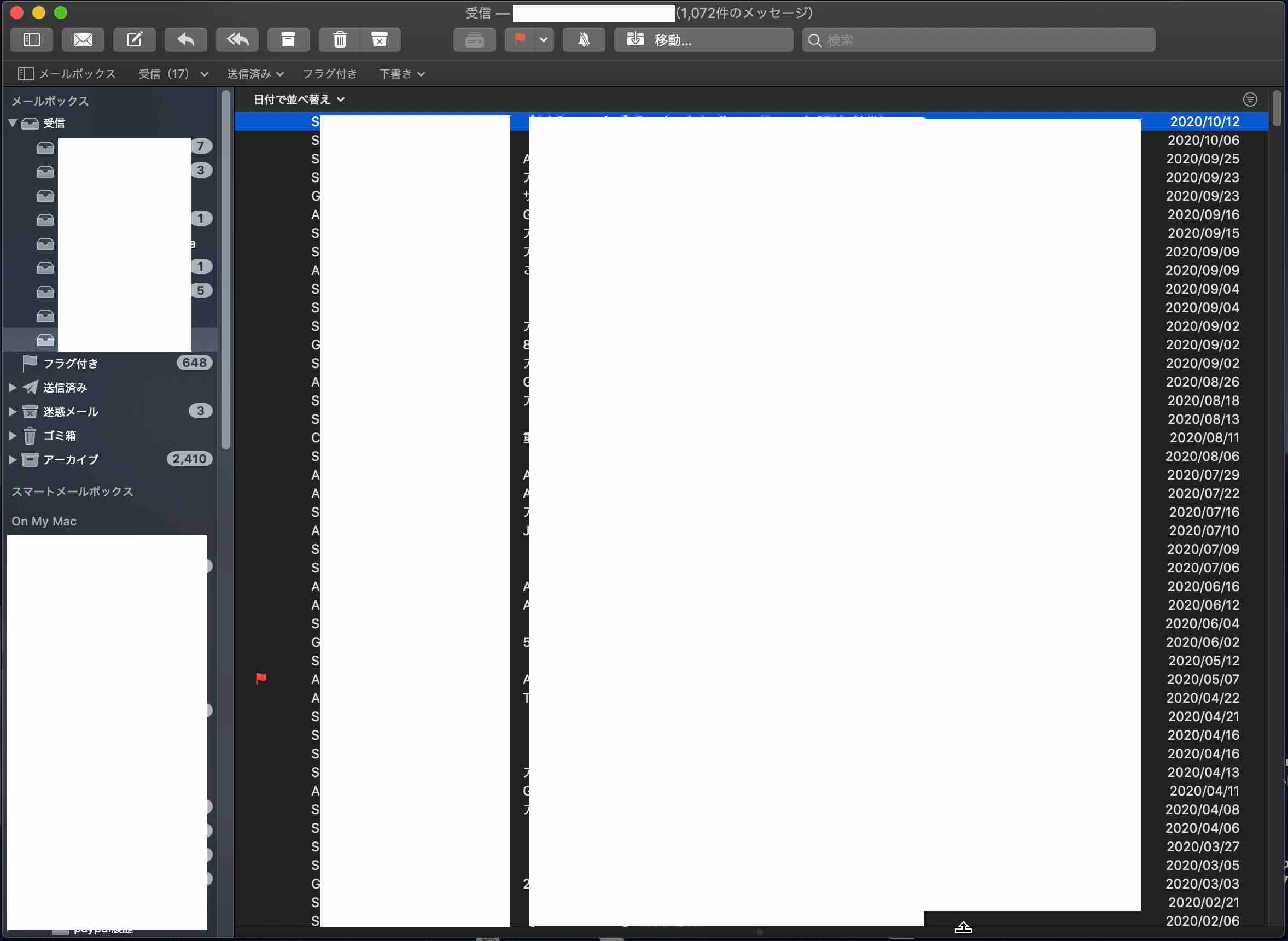Open 日付で並べ替え sort dropdown
The image size is (1288, 941).
tap(299, 100)
